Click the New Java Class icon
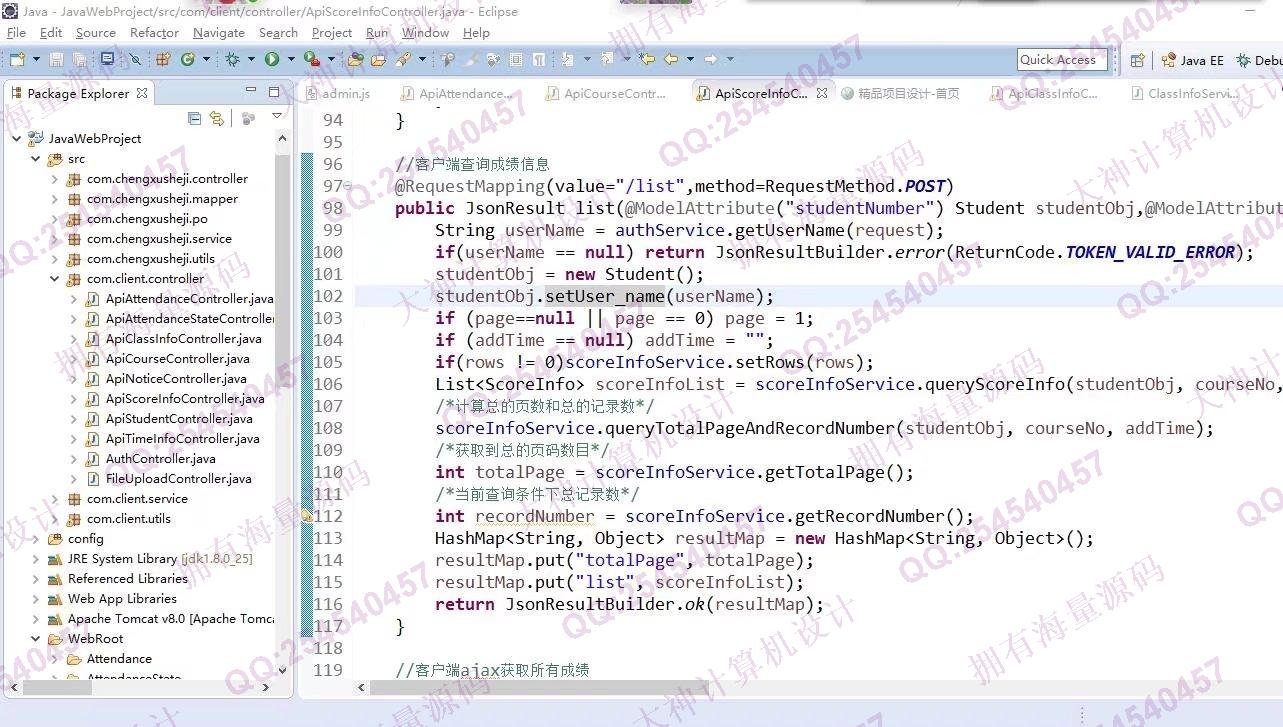This screenshot has width=1283, height=727. pos(188,59)
